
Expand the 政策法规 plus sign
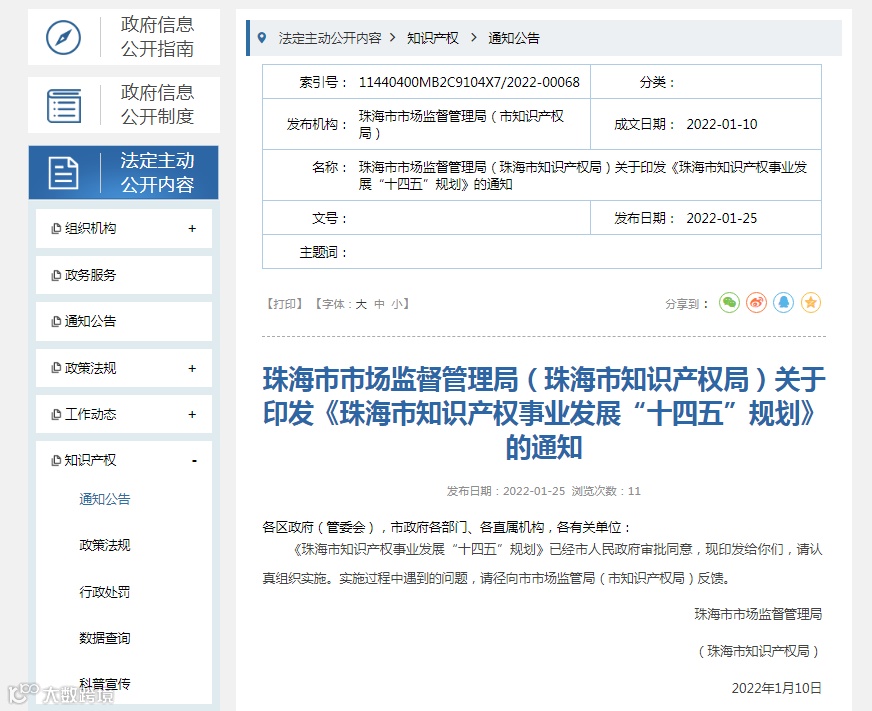click(x=192, y=368)
